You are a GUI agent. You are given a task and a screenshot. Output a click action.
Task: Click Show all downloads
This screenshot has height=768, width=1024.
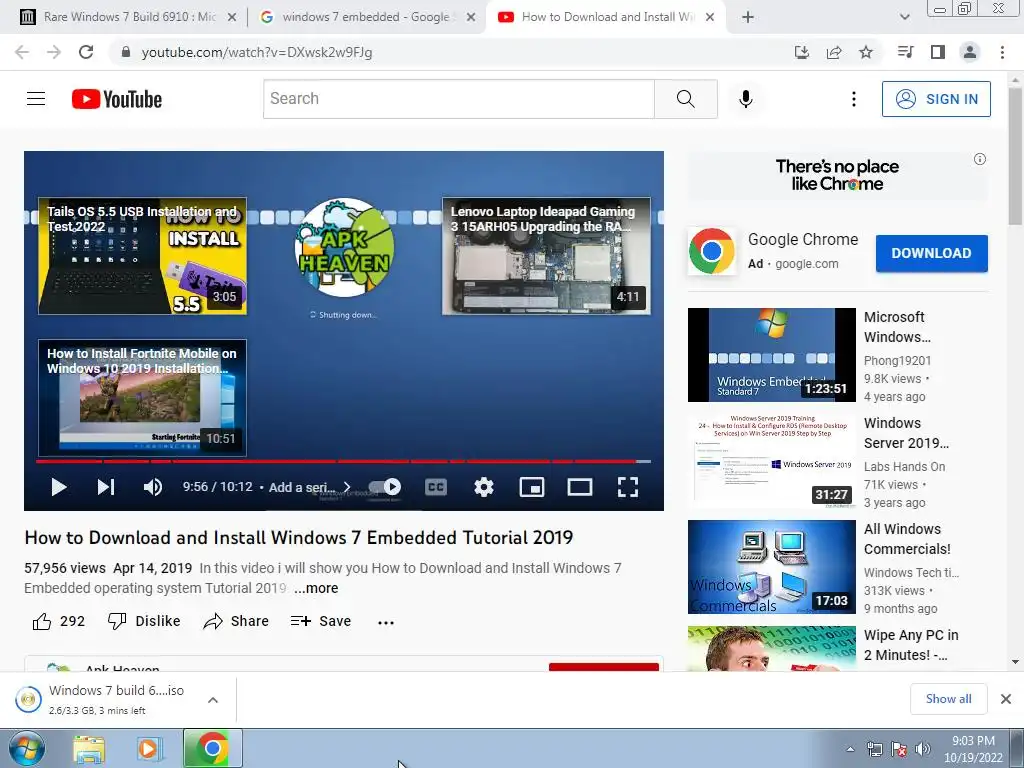pyautogui.click(x=948, y=699)
